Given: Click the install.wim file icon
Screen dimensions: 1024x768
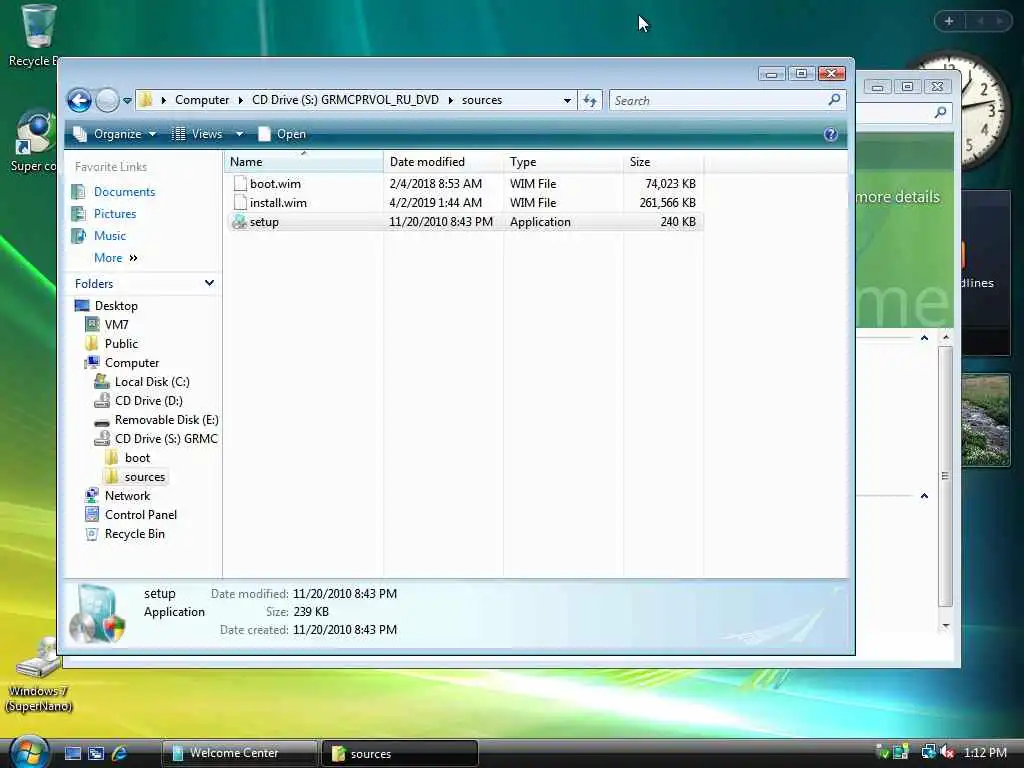Looking at the screenshot, I should click(x=240, y=202).
